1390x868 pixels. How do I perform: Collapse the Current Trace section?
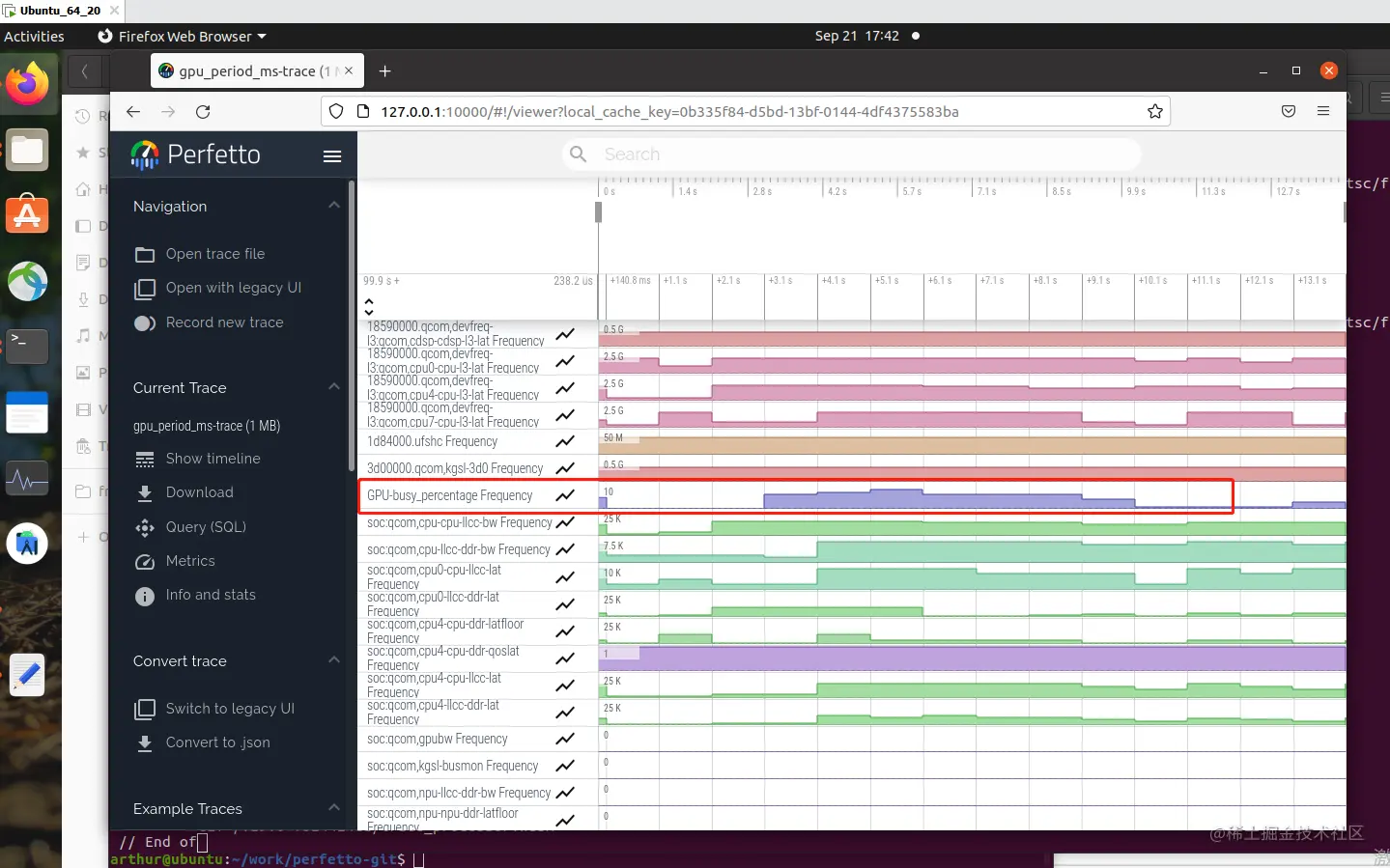pos(334,387)
